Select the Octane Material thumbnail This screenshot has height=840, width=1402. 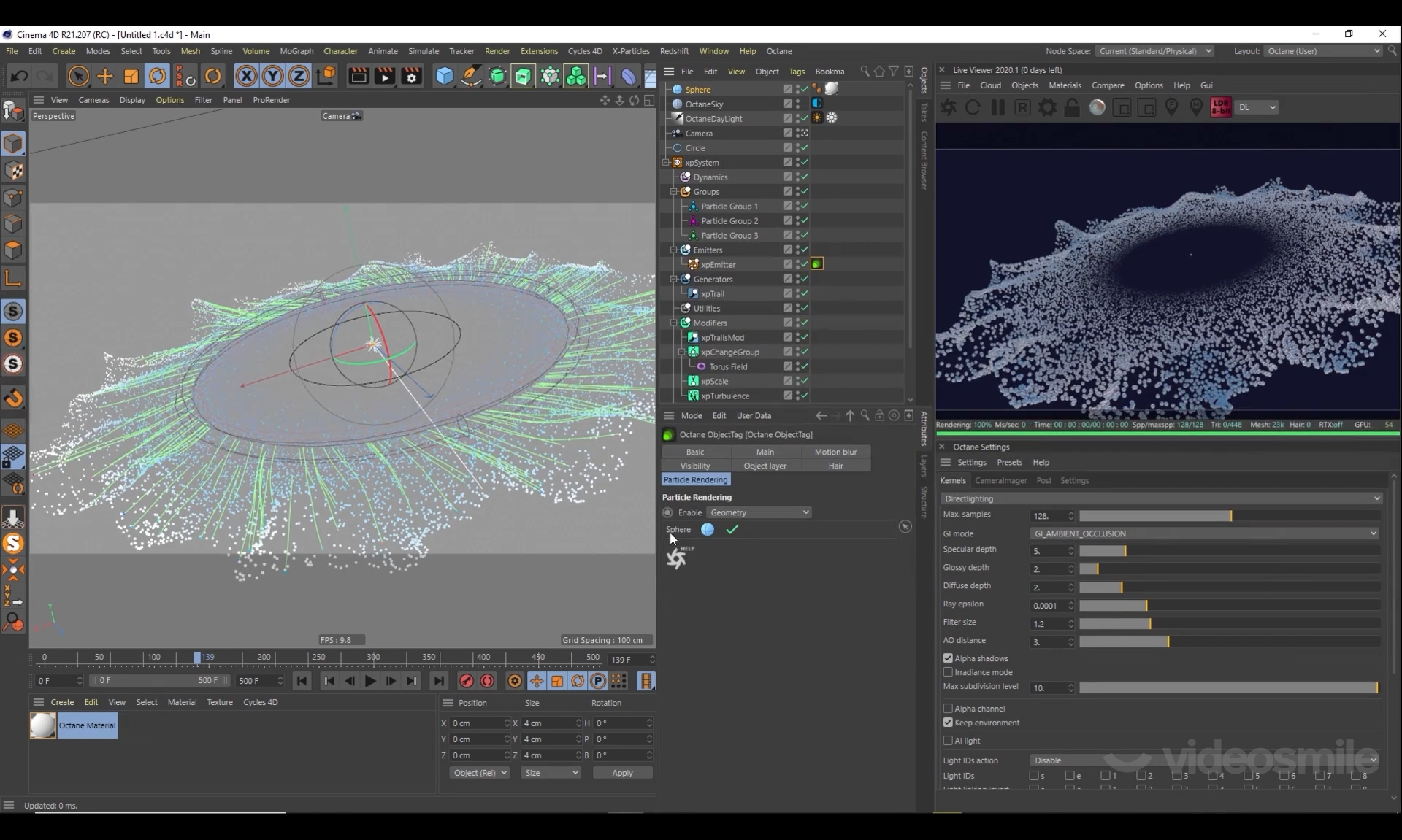click(x=43, y=725)
